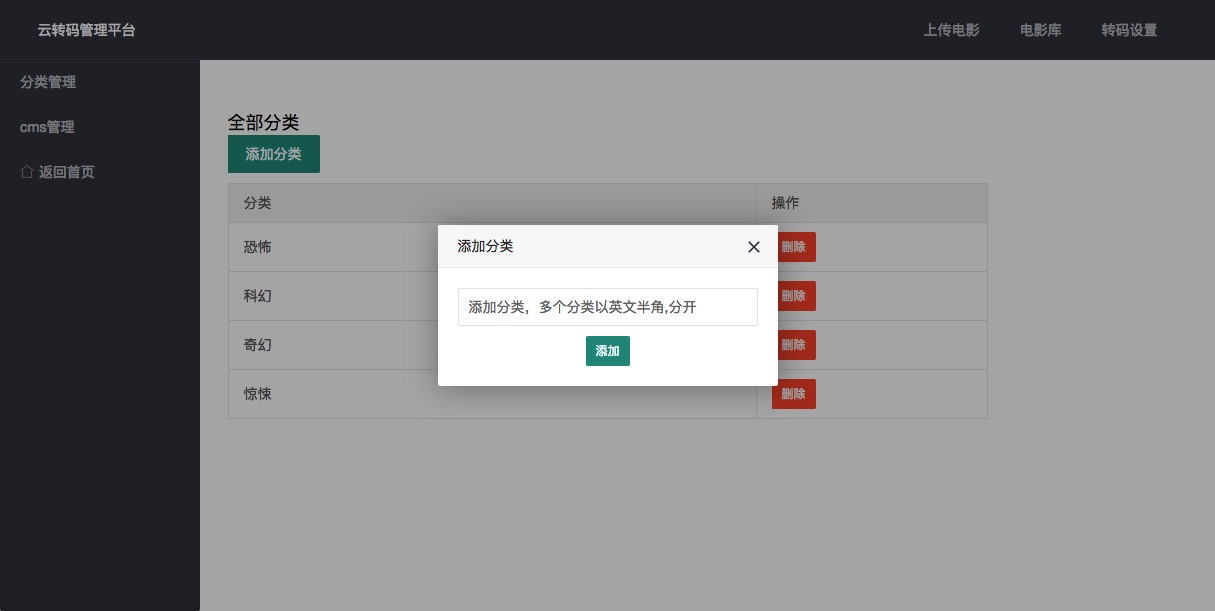
Task: Select 分类管理 in the sidebar
Action: [x=48, y=82]
